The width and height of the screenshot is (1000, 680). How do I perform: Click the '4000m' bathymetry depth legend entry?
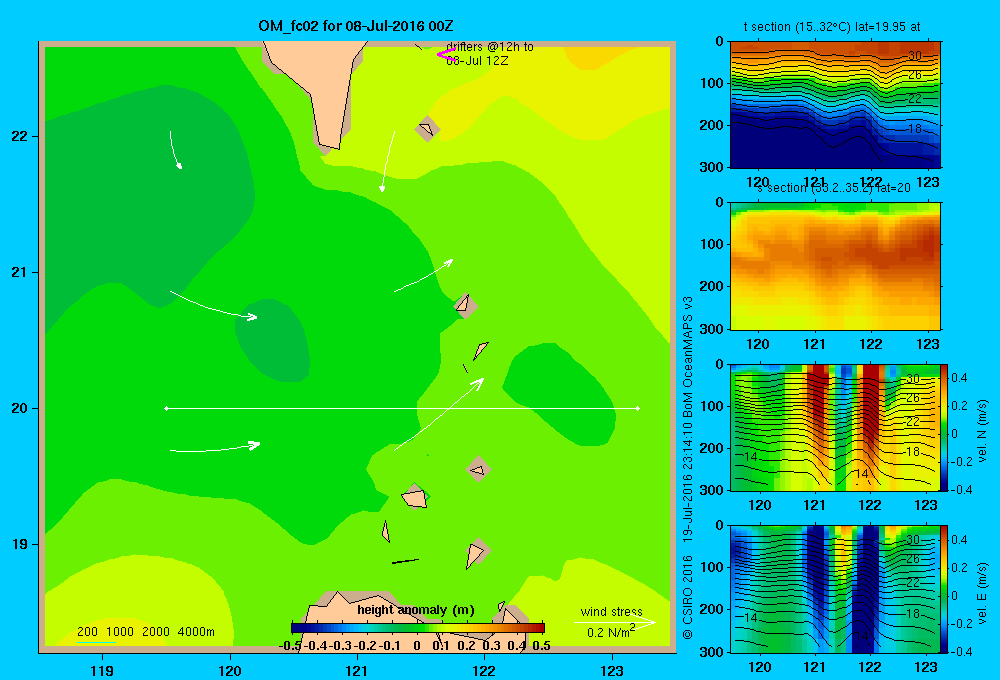[x=196, y=632]
